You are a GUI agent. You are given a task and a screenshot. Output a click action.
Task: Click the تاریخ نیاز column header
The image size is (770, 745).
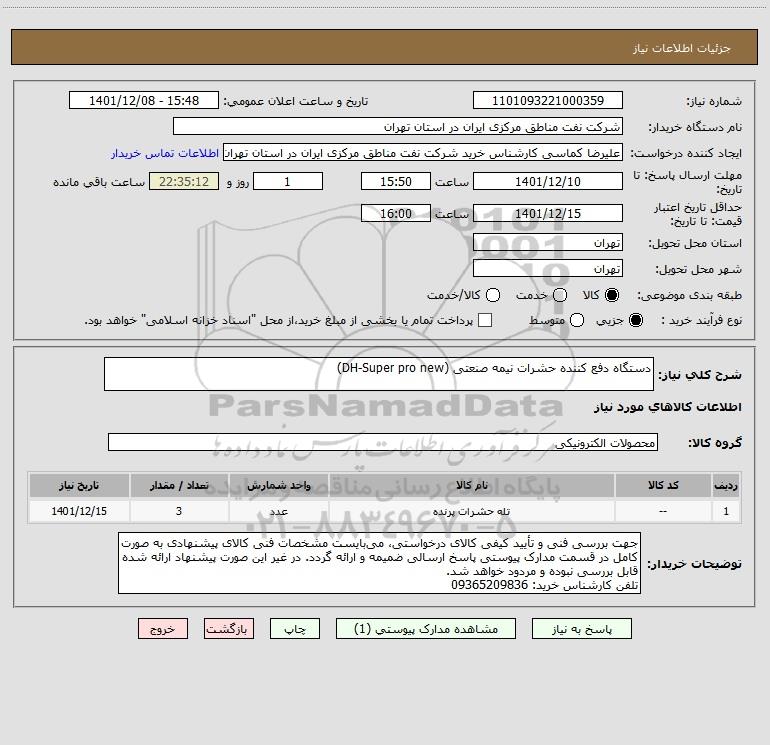[x=79, y=485]
